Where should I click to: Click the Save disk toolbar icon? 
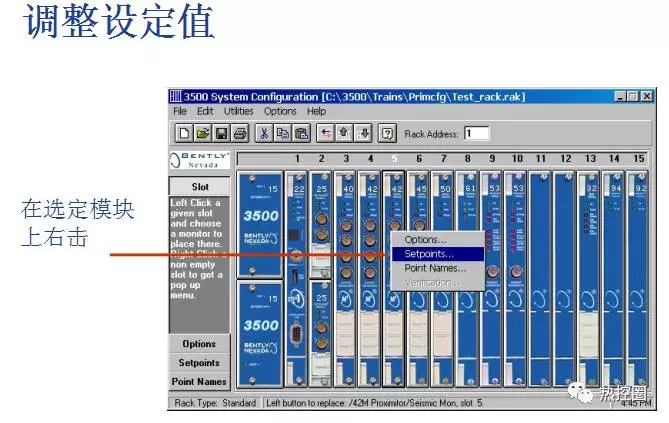tap(221, 133)
